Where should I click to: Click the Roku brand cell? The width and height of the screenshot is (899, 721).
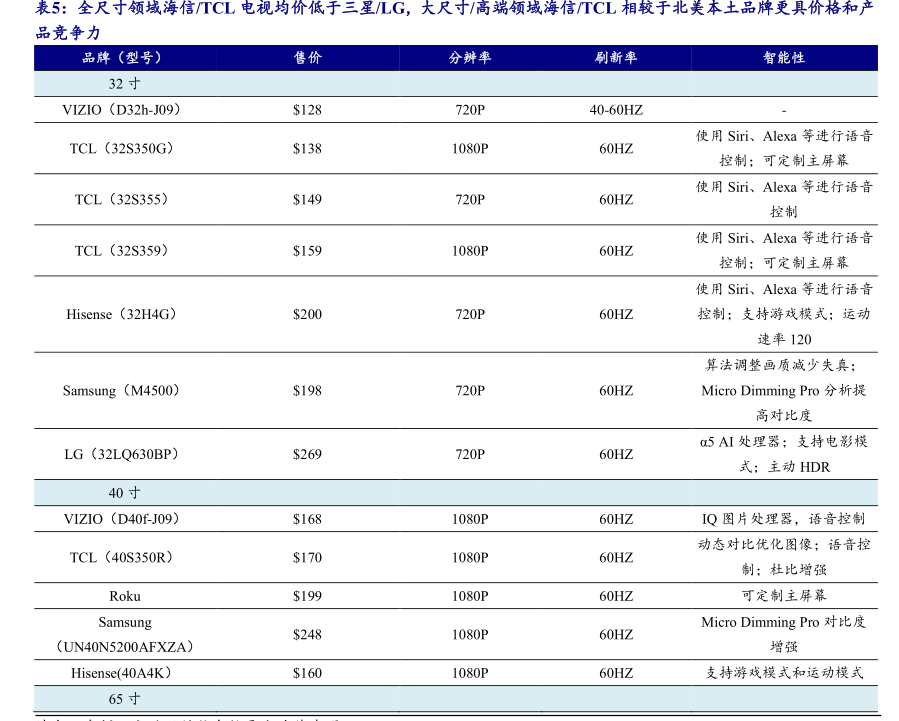pyautogui.click(x=125, y=596)
